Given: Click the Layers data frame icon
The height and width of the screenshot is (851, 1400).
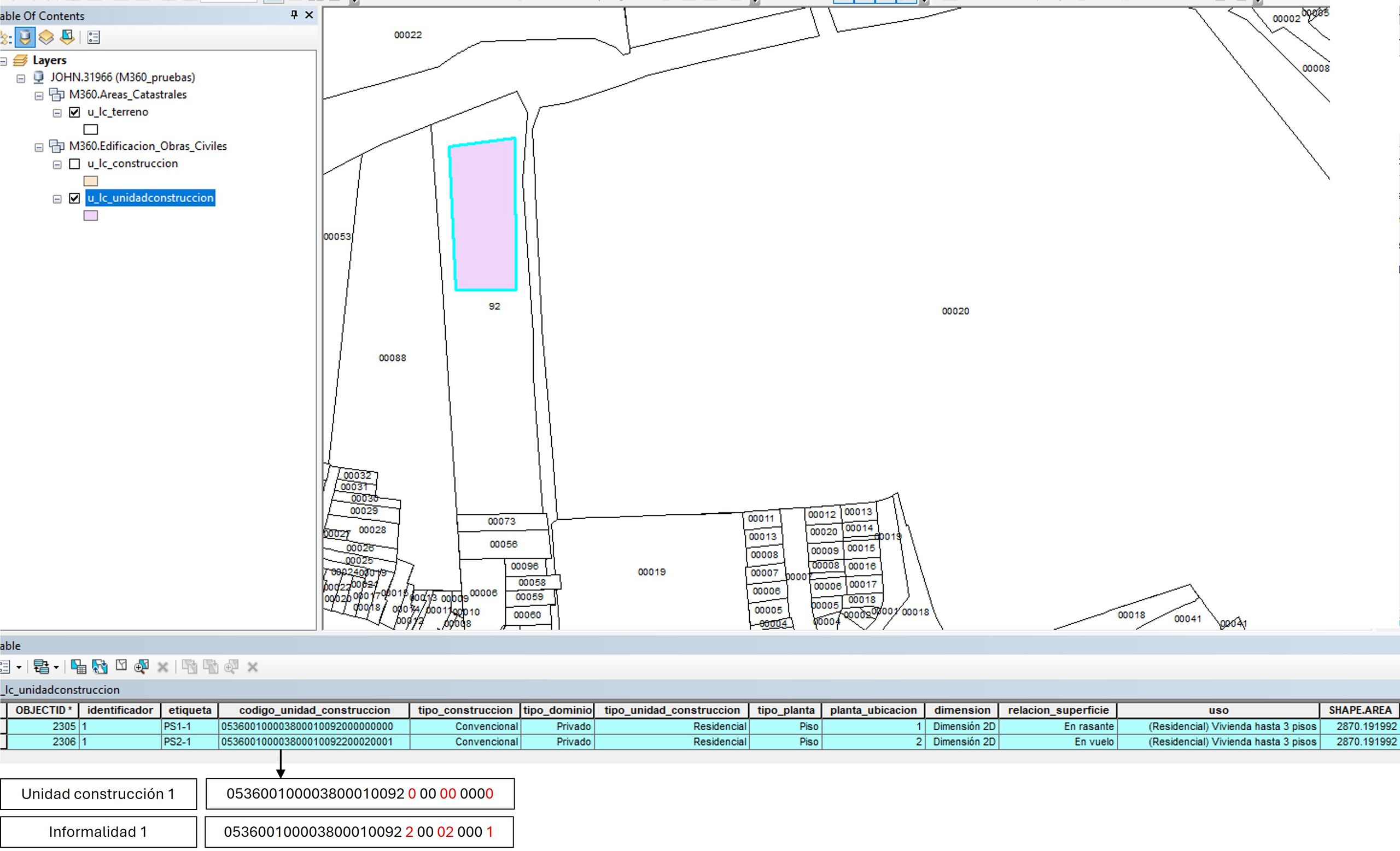Looking at the screenshot, I should (20, 60).
